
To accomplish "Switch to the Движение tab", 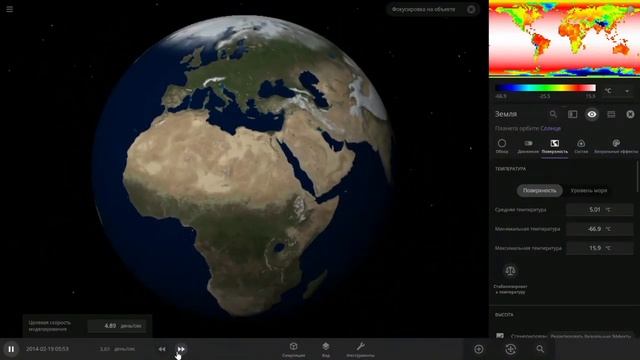I will 528,146.
